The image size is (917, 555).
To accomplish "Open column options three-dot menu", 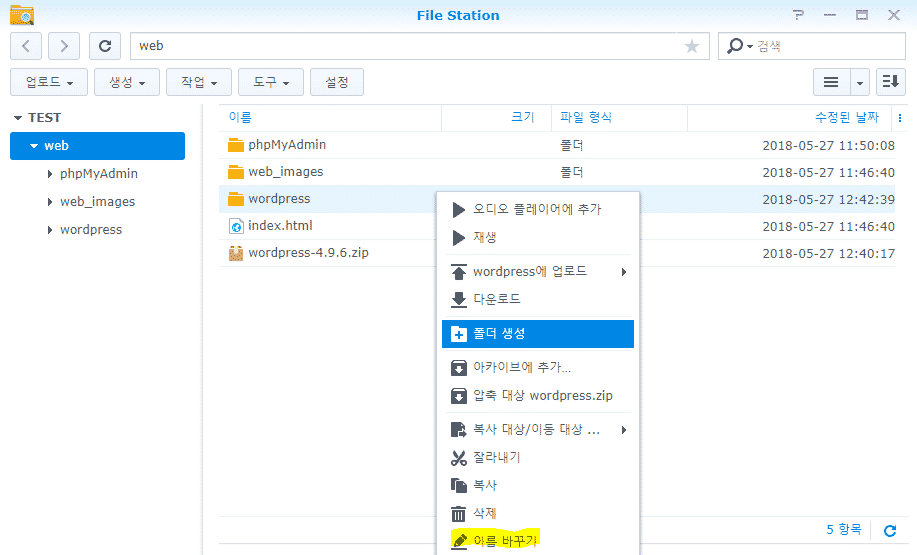I will tap(900, 118).
